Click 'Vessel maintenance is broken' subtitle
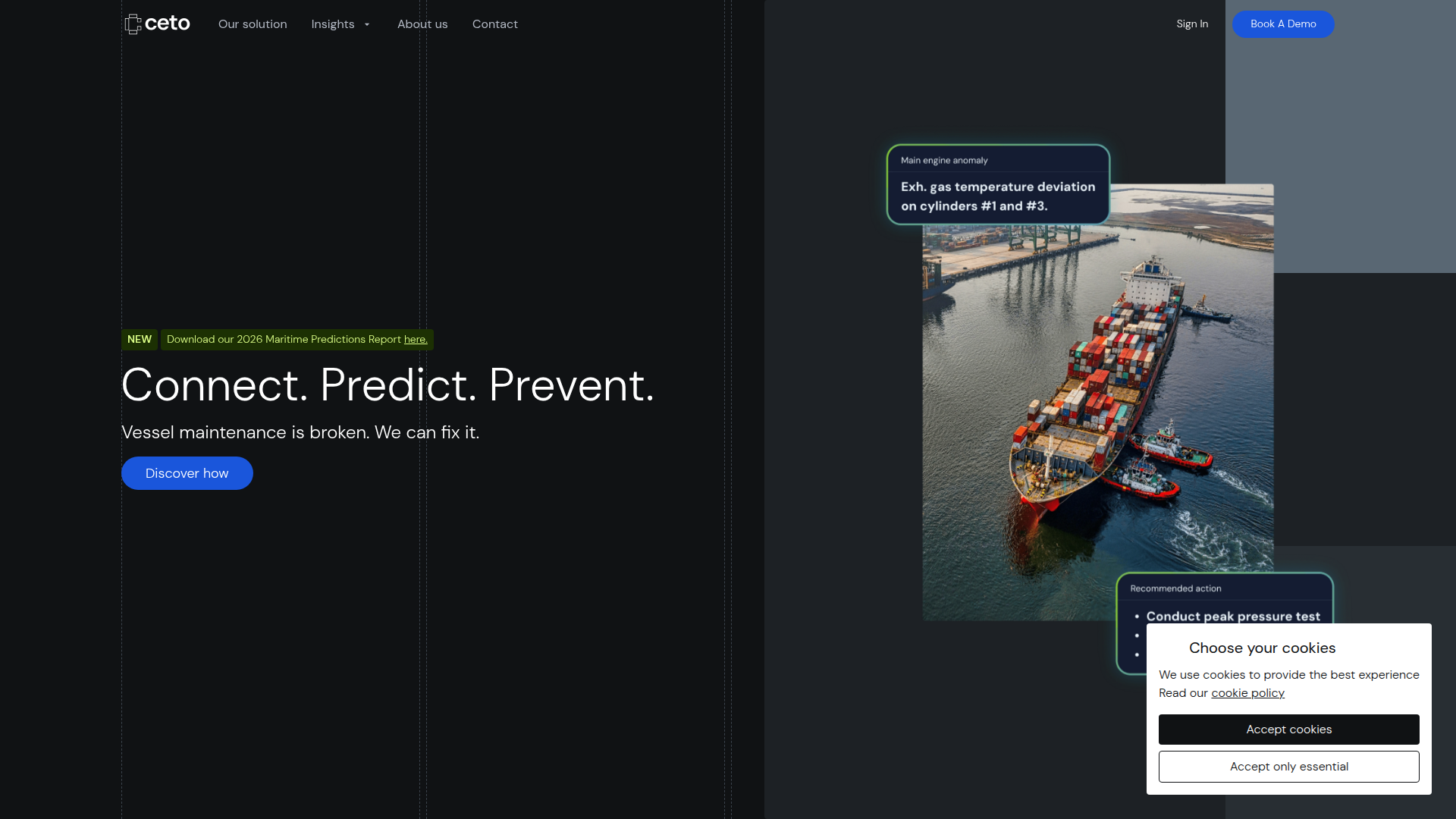Viewport: 1456px width, 819px height. (300, 432)
